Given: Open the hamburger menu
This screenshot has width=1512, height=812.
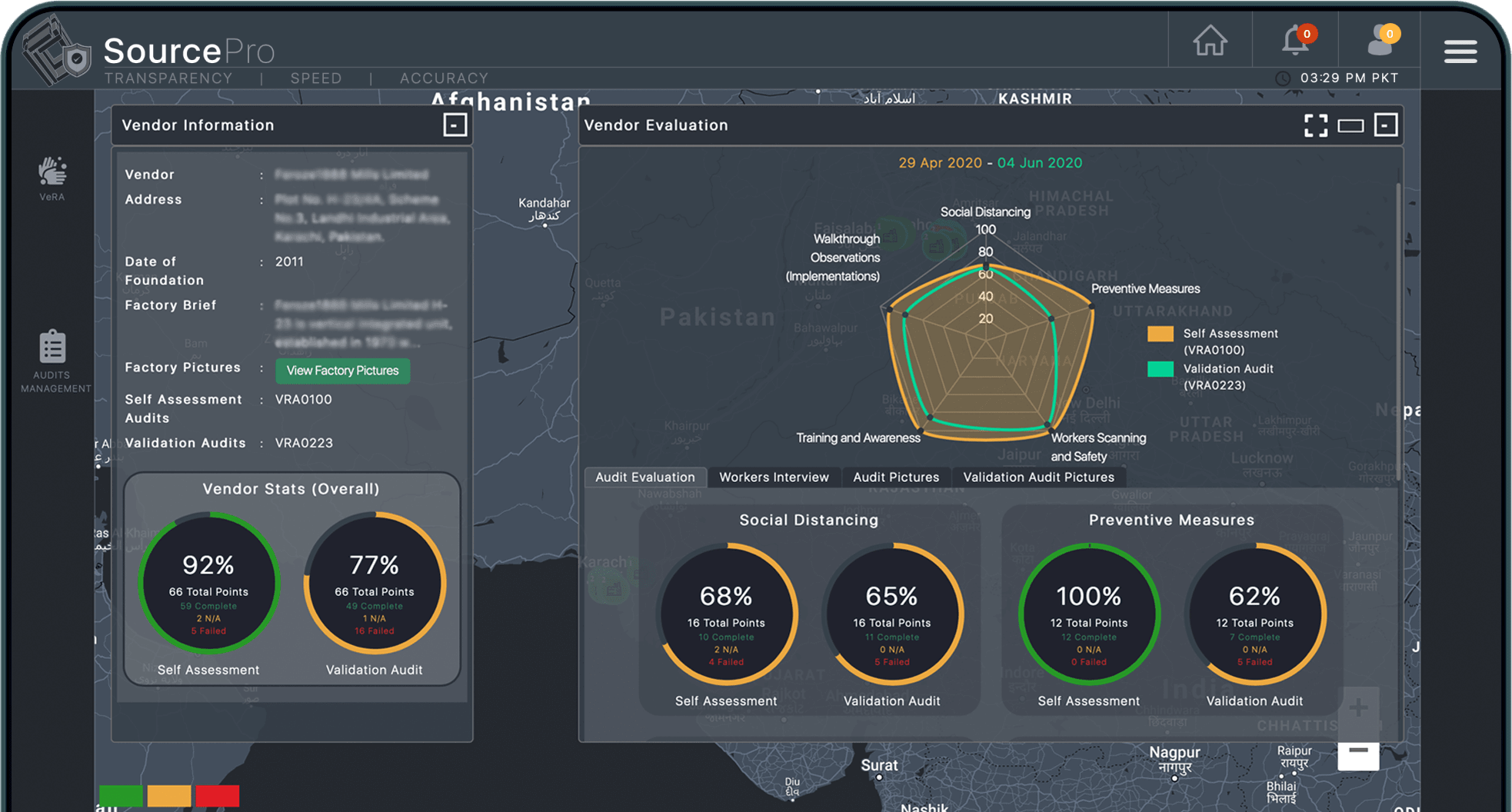Looking at the screenshot, I should (1460, 52).
